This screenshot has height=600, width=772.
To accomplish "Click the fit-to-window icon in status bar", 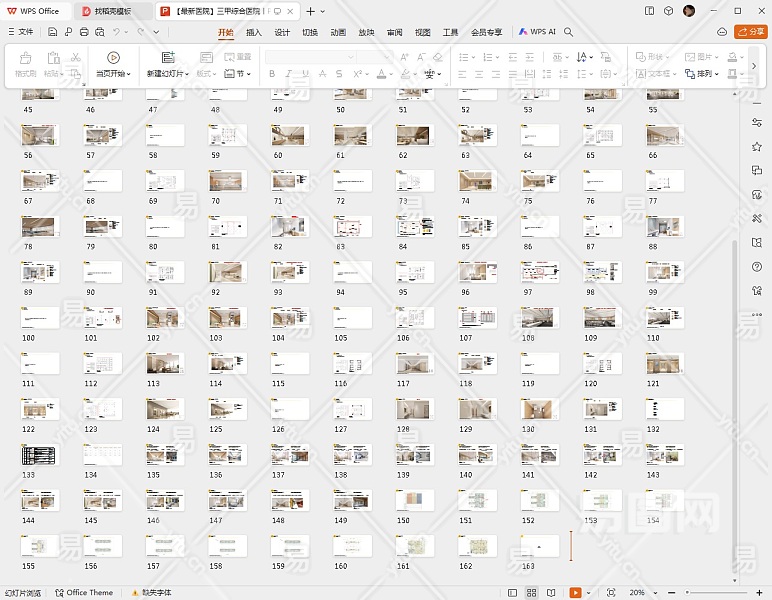I will tap(611, 593).
